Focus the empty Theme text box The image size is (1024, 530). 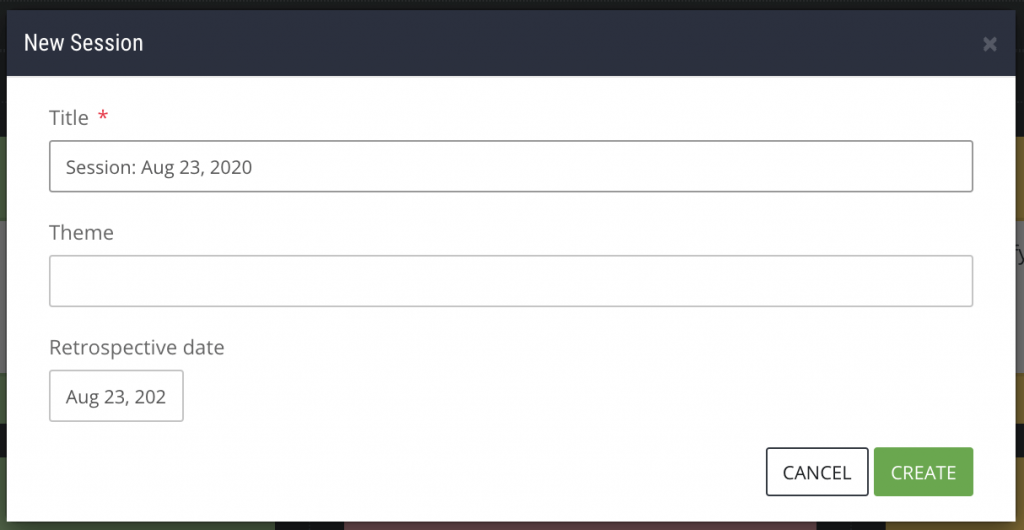510,281
